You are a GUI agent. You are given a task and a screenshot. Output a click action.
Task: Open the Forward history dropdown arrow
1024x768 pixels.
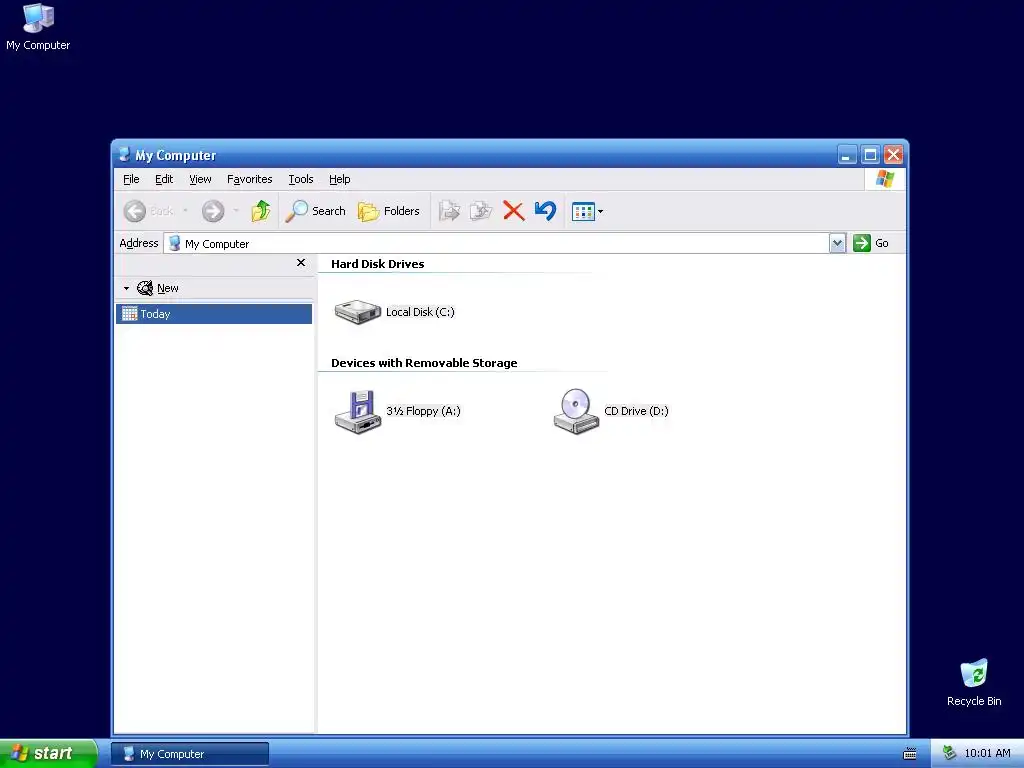pyautogui.click(x=236, y=211)
